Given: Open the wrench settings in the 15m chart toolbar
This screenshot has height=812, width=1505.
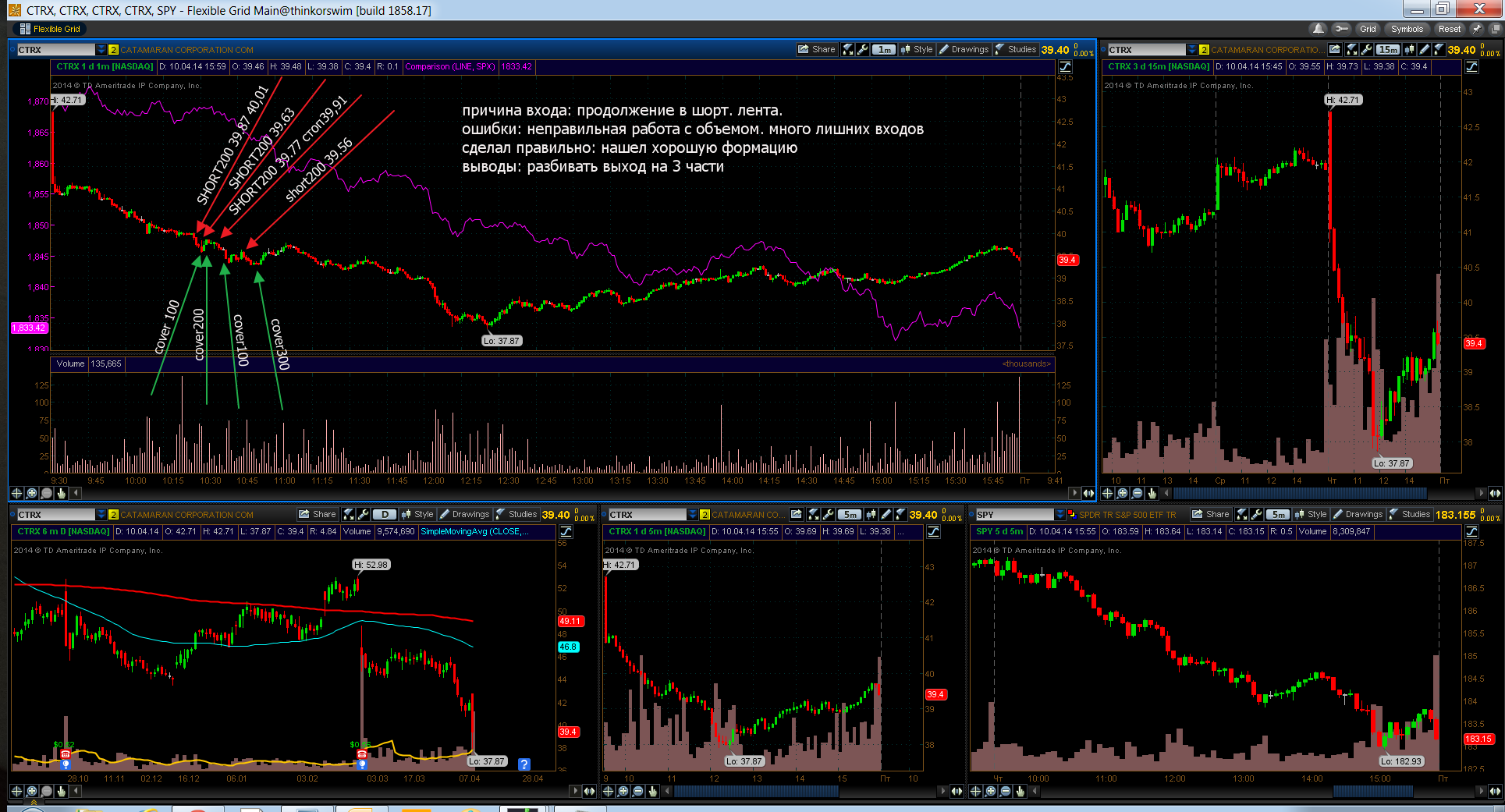Looking at the screenshot, I should click(x=1366, y=49).
